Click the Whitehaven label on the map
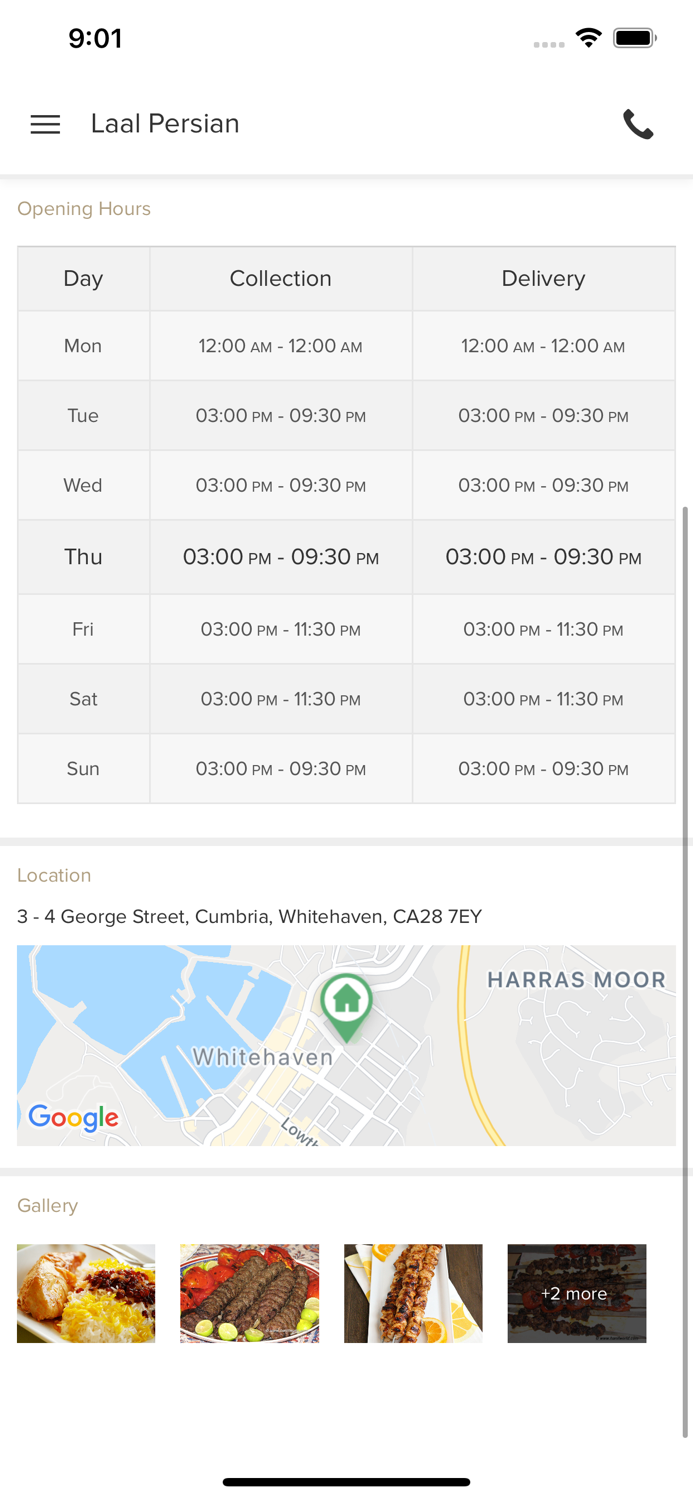This screenshot has height=1500, width=693. pos(262,1057)
